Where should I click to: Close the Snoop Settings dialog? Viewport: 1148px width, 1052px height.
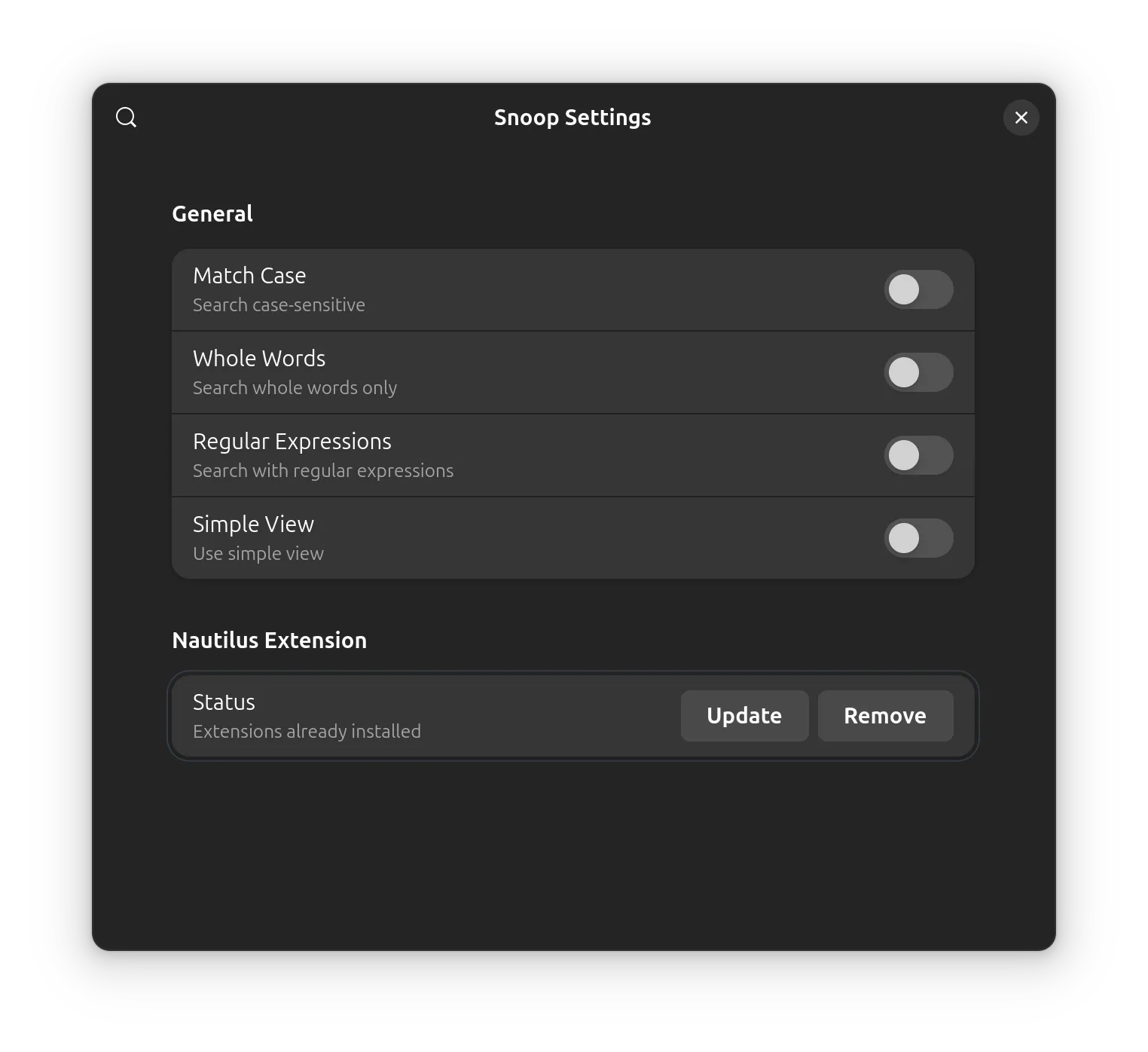[1021, 118]
